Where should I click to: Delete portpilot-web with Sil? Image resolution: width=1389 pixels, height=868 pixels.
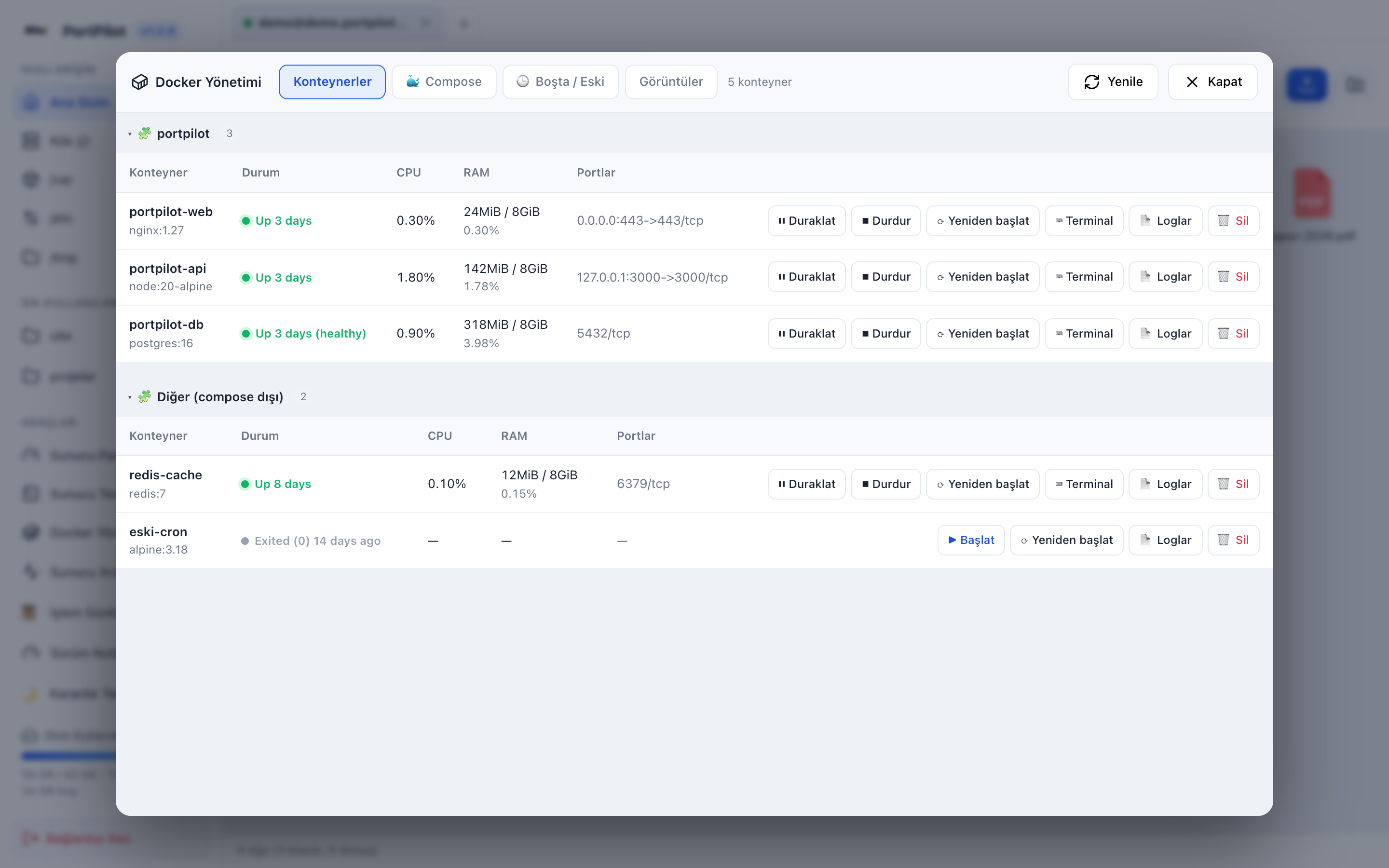pyautogui.click(x=1233, y=220)
